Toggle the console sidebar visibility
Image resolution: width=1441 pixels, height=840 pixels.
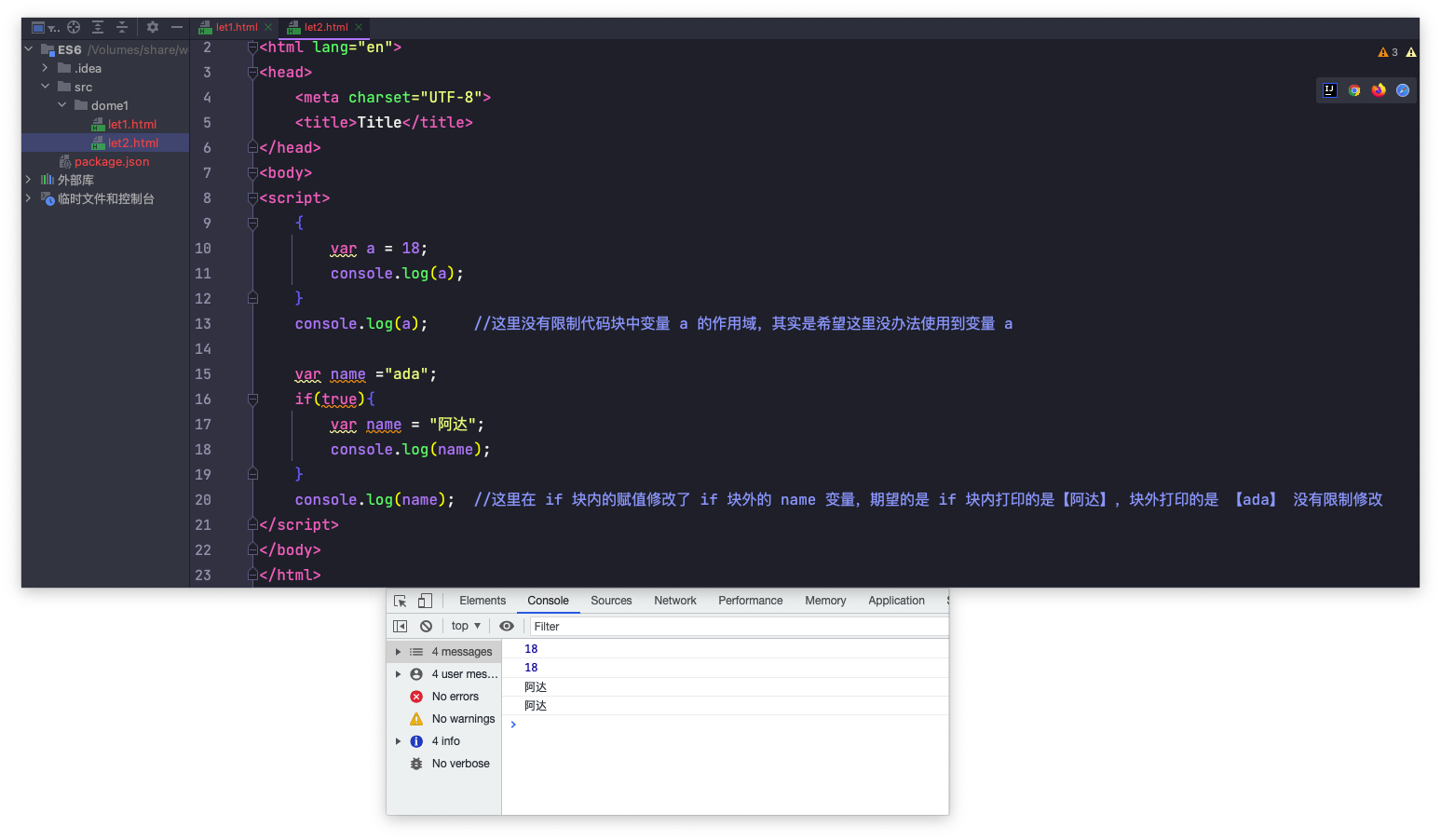(401, 627)
